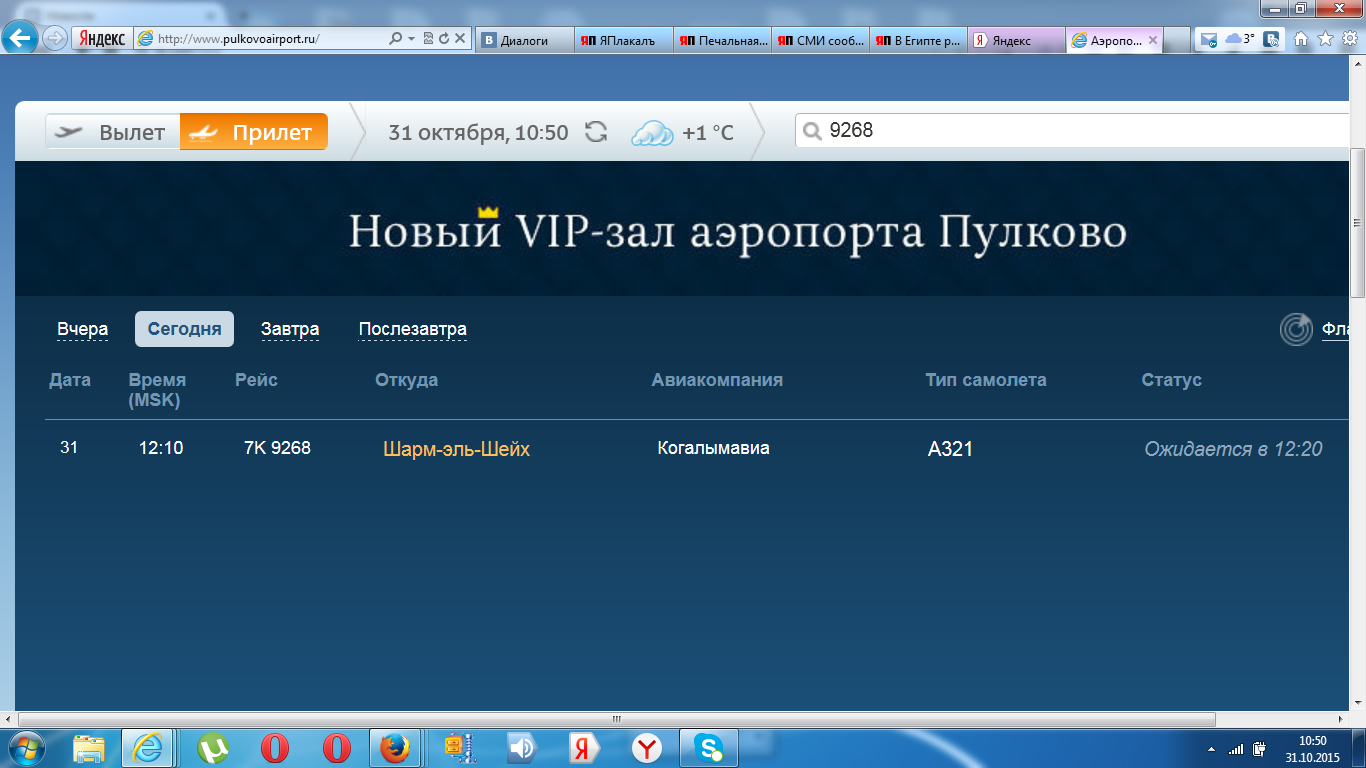This screenshot has width=1366, height=768.
Task: Open the taskbar clock showing 10:50
Action: click(x=1312, y=748)
